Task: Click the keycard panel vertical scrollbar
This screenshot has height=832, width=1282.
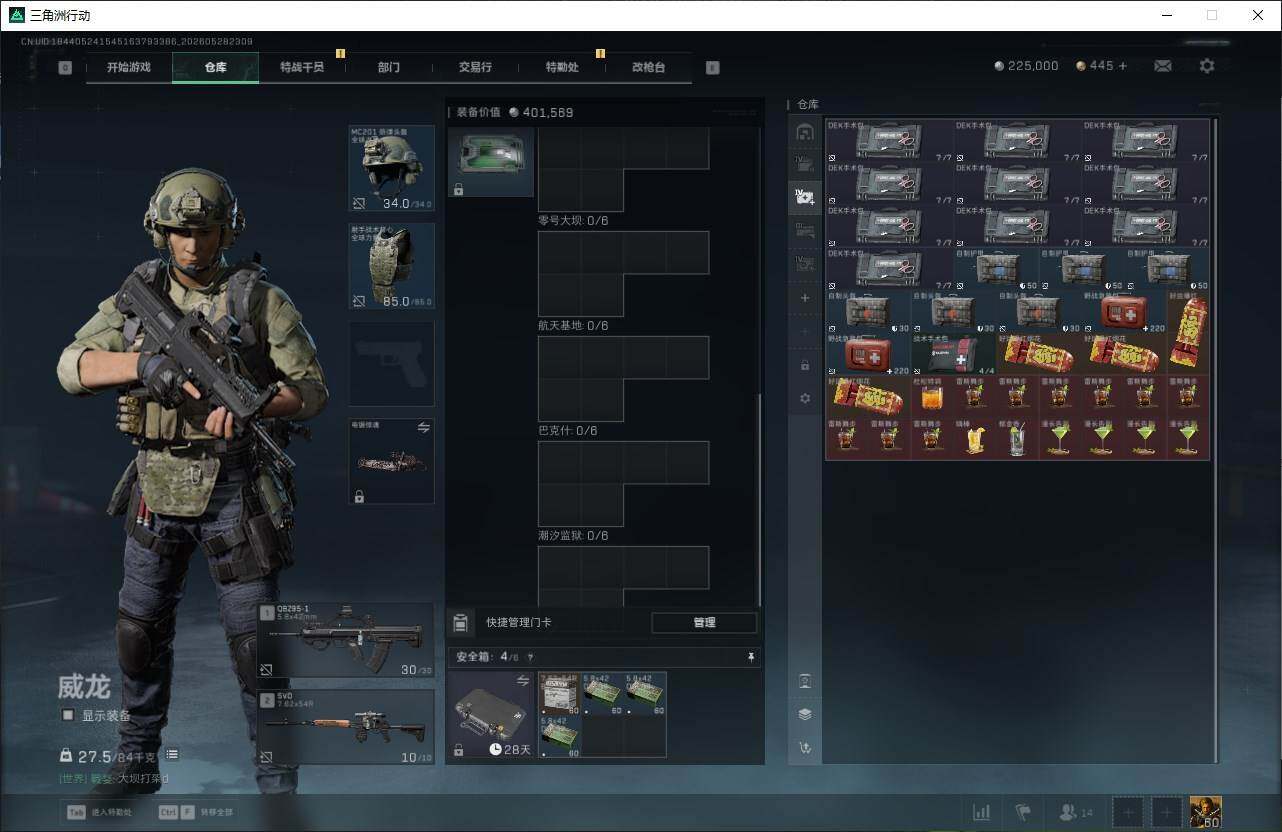Action: [x=760, y=499]
